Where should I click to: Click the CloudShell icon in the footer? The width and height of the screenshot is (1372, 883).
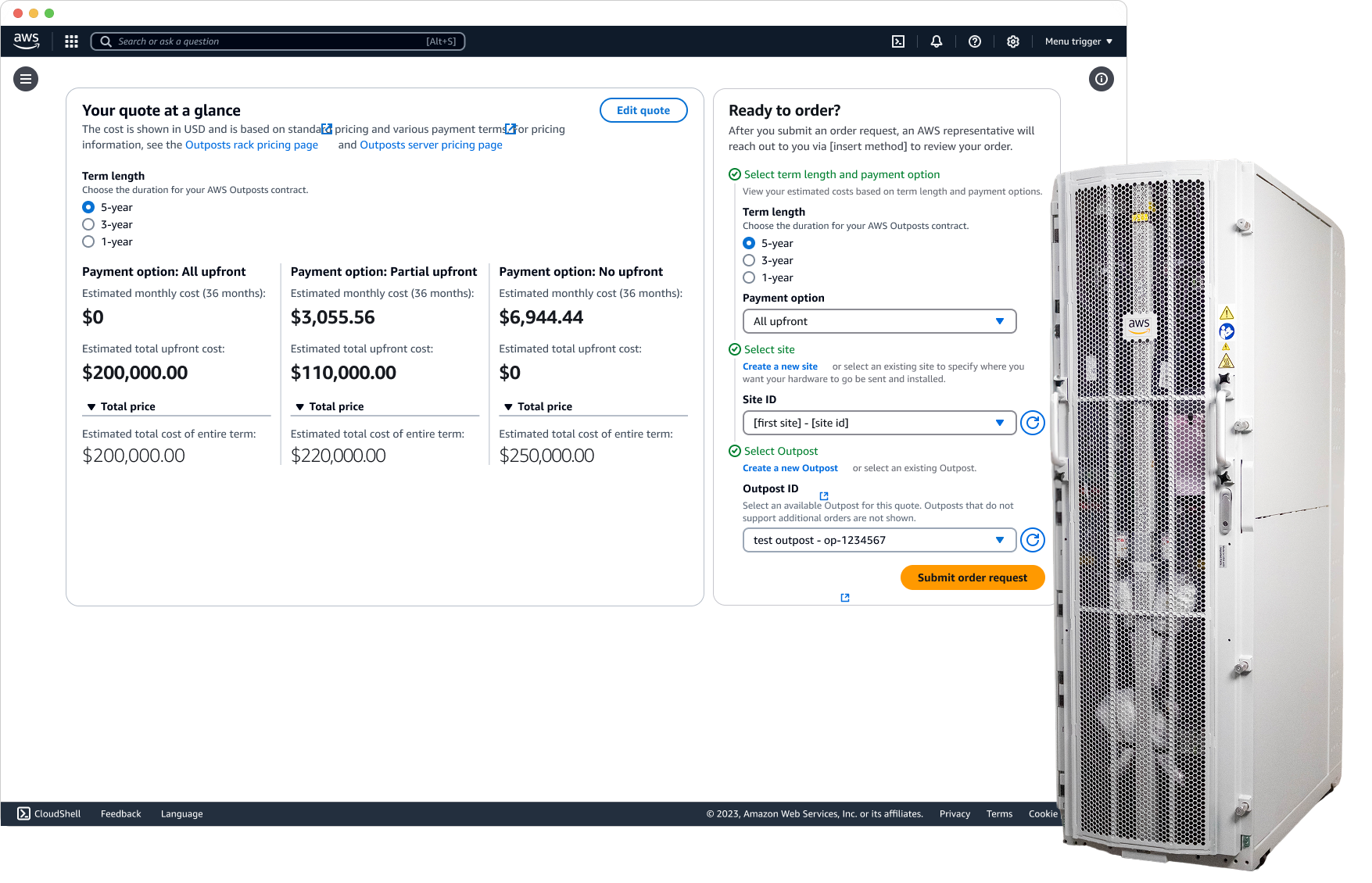[23, 813]
